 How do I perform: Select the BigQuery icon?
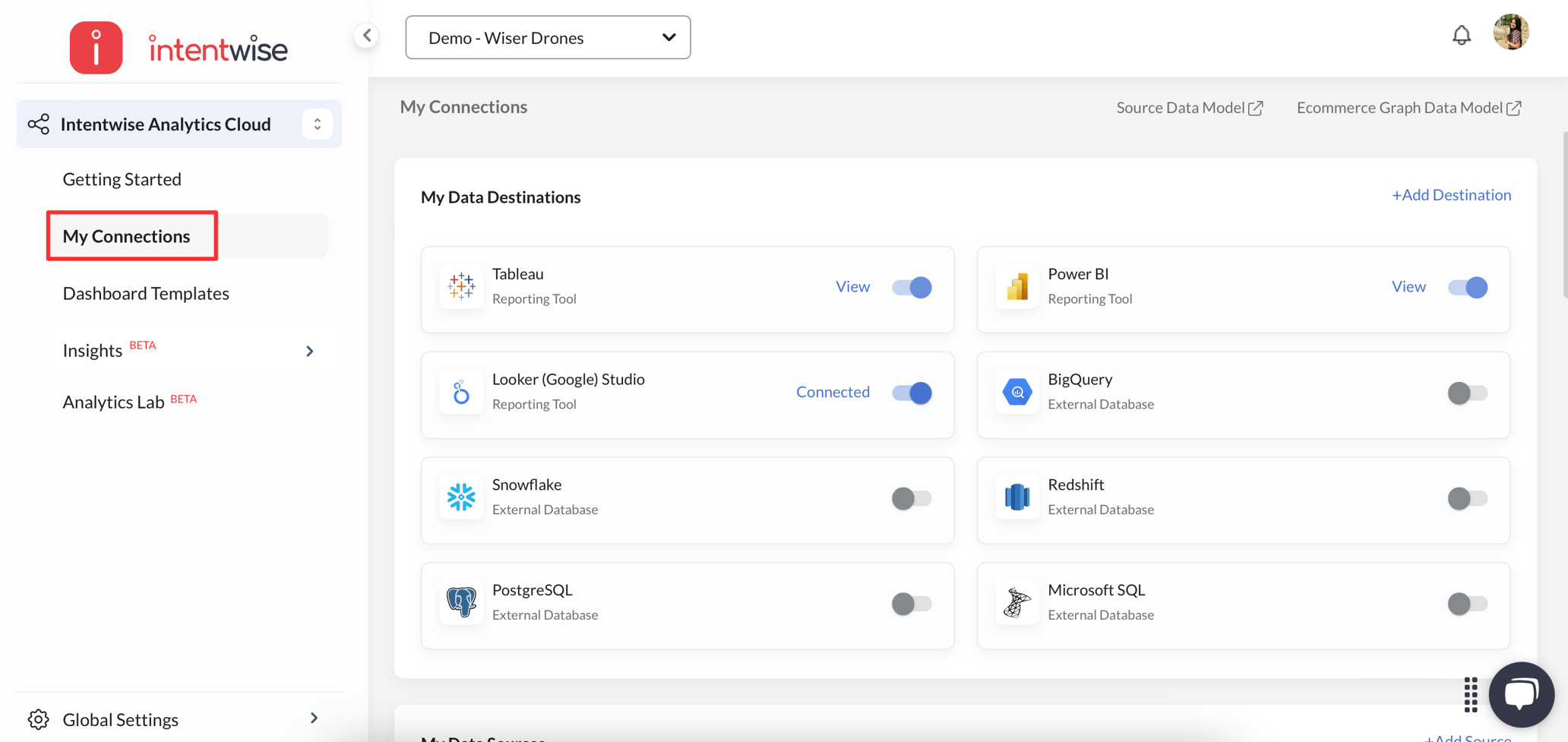pos(1016,392)
